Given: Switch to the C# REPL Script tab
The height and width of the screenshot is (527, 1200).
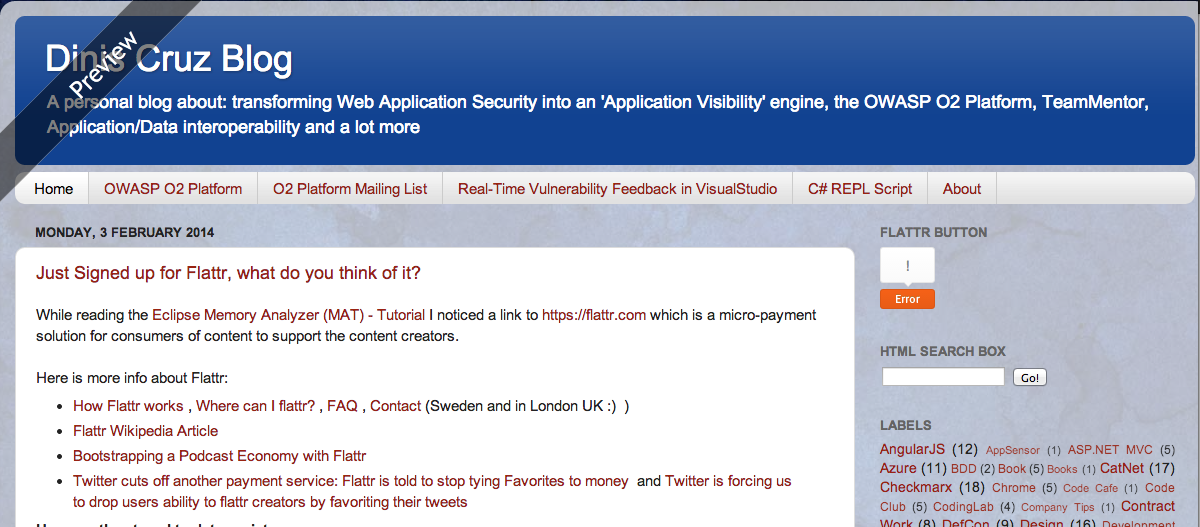Looking at the screenshot, I should (x=860, y=188).
